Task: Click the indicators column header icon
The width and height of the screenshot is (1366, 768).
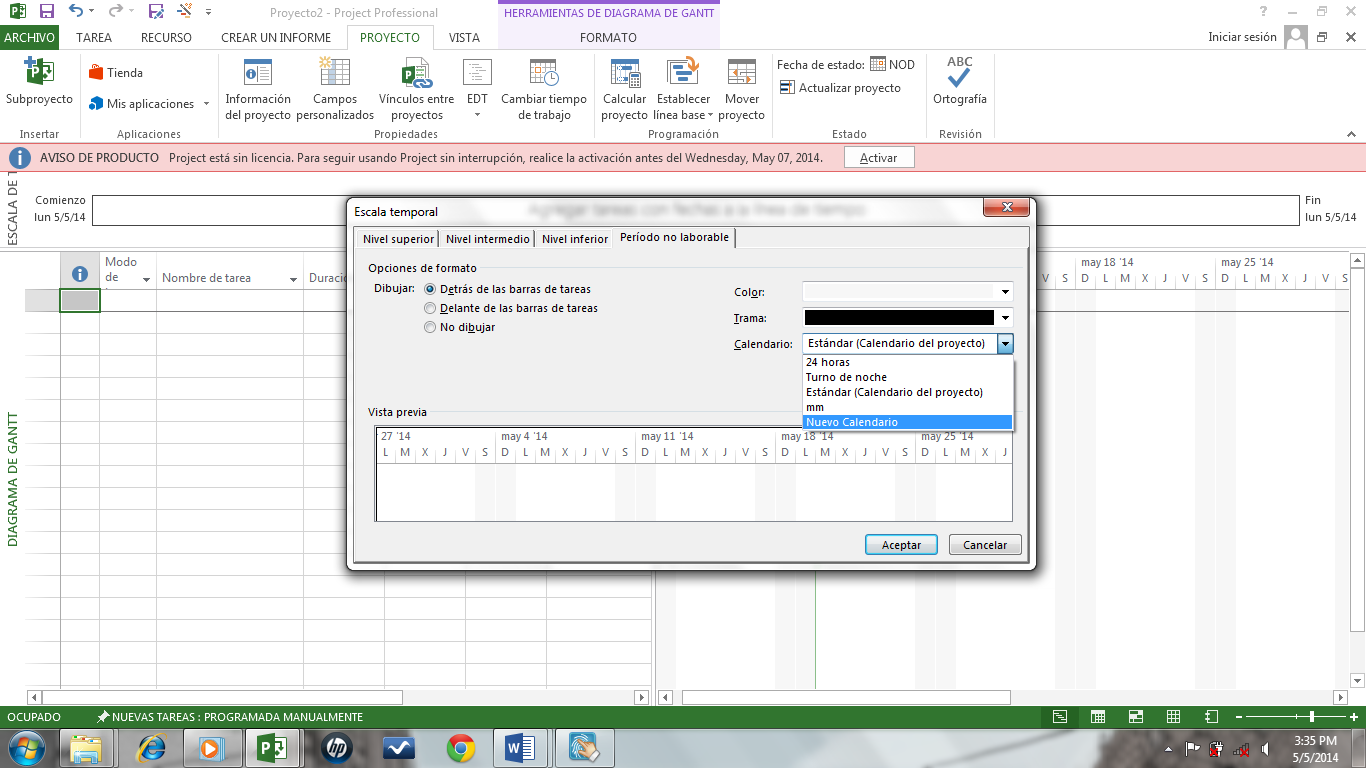Action: 80,274
